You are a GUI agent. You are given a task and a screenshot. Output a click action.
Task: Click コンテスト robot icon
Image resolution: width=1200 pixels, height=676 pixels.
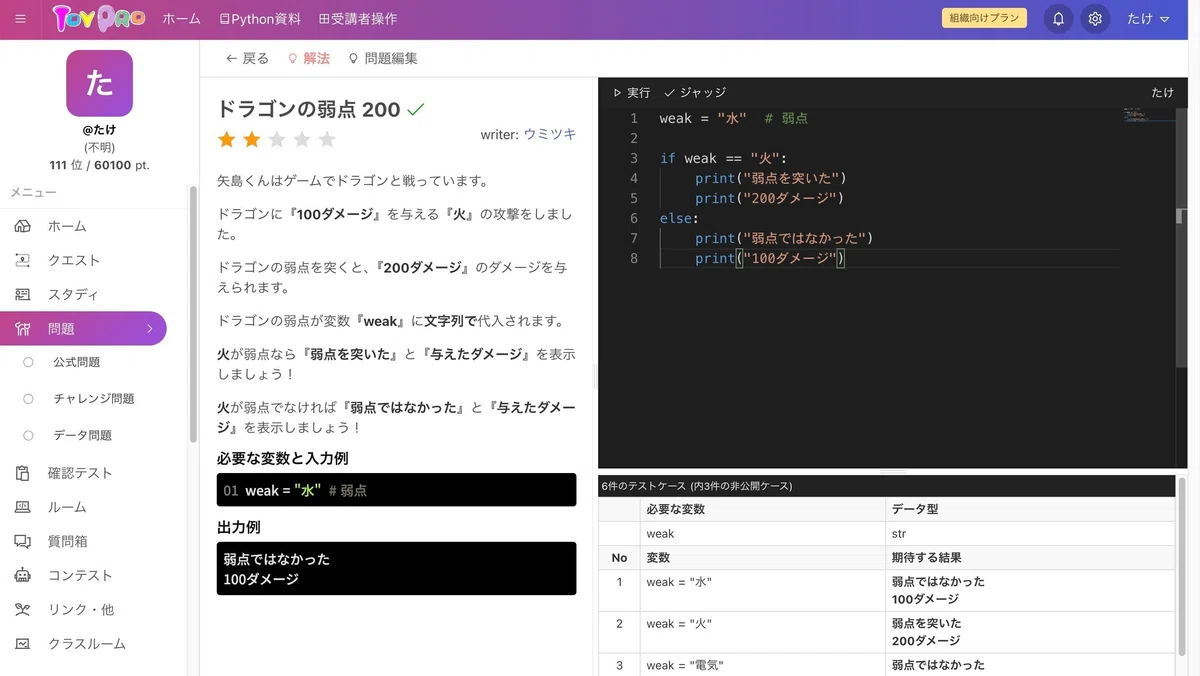click(x=22, y=575)
